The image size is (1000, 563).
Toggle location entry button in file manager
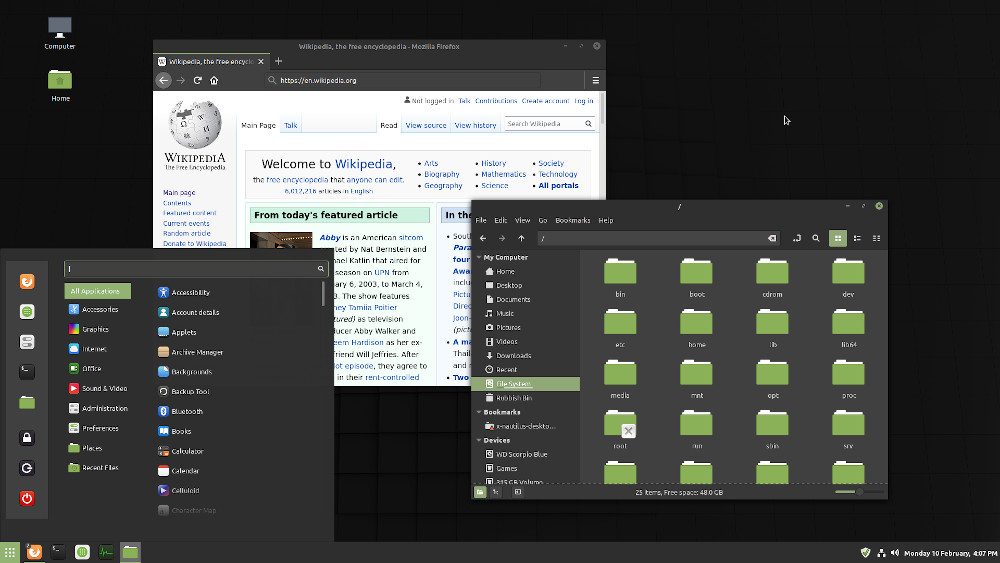tap(797, 238)
